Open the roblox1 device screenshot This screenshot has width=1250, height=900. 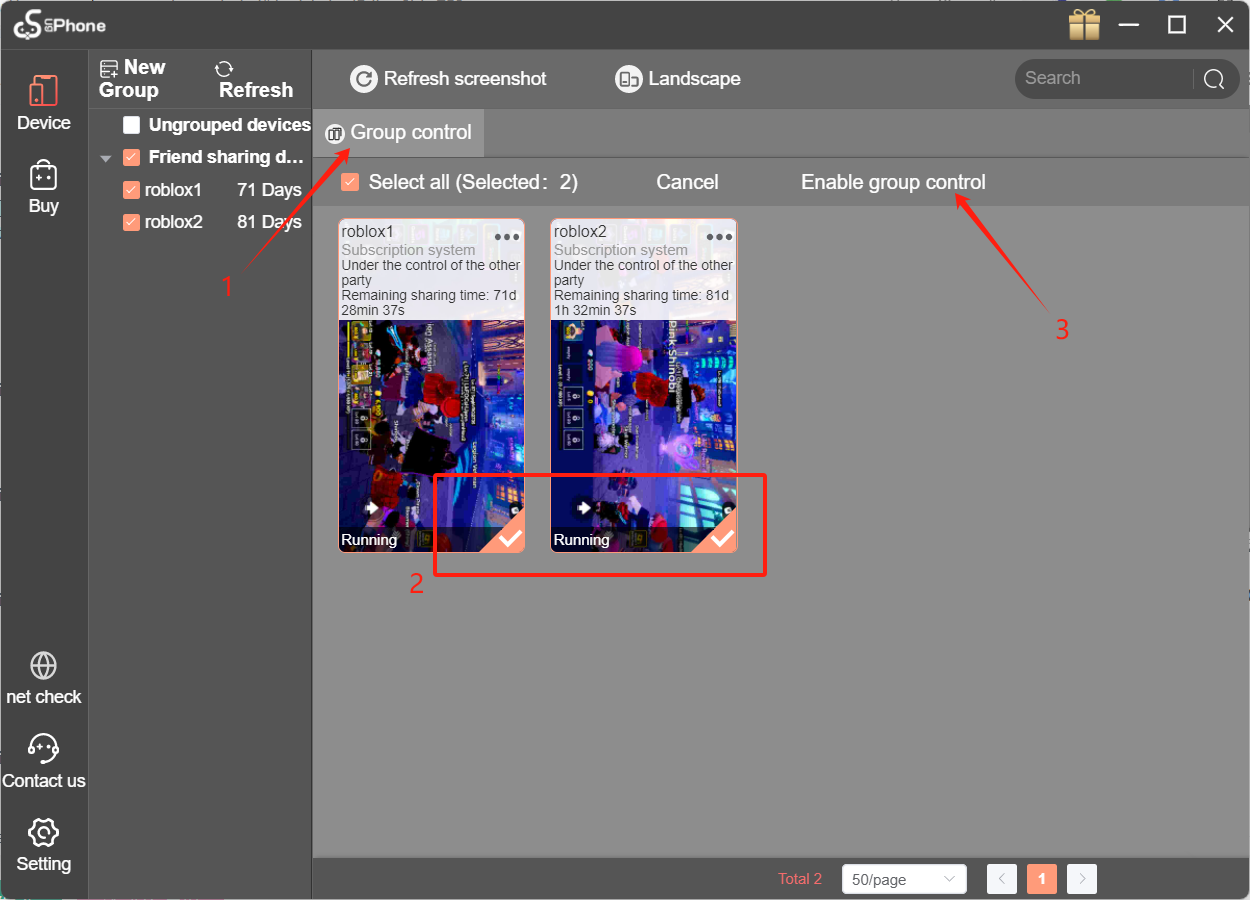click(x=431, y=424)
